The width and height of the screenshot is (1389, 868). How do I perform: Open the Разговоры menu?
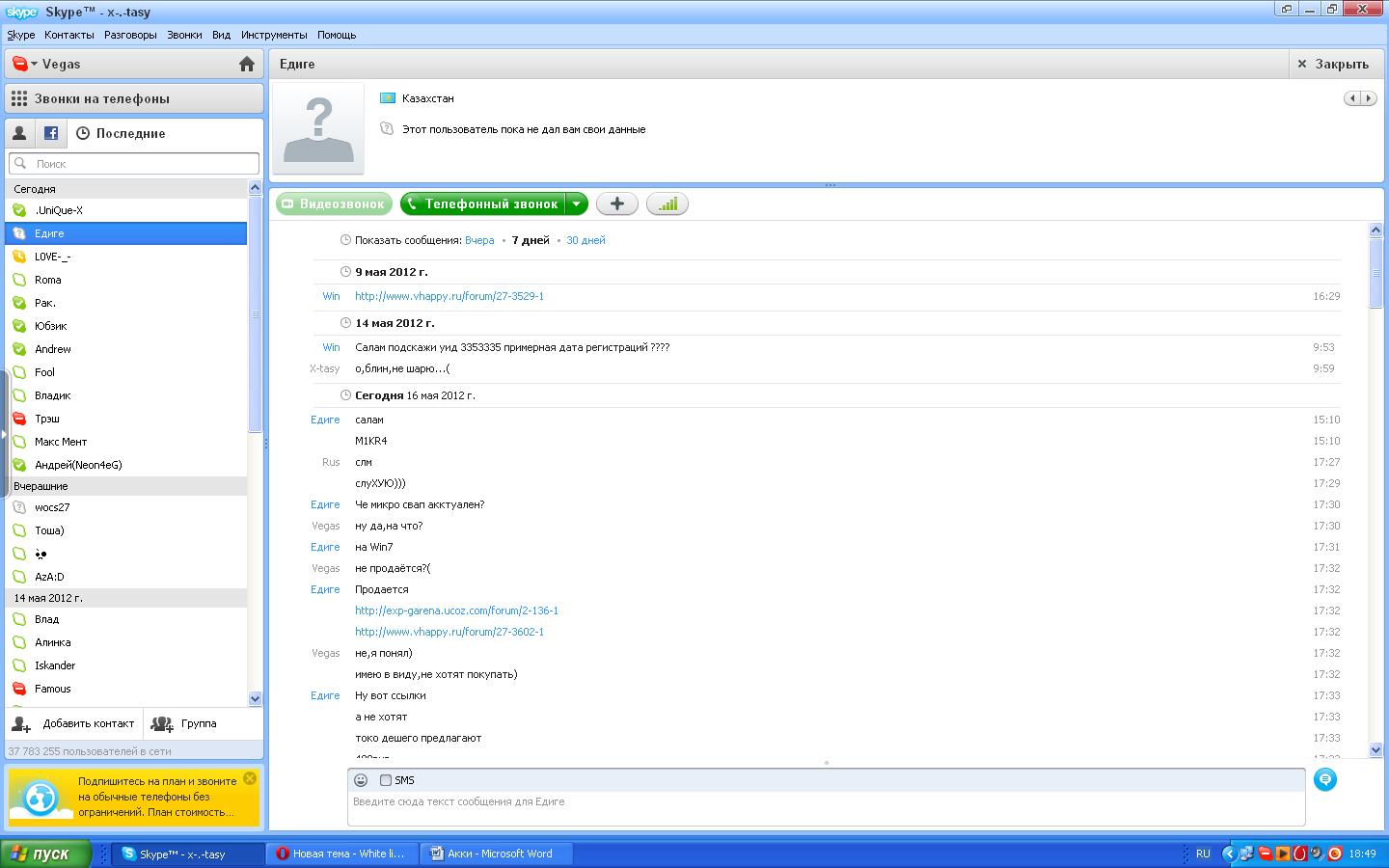click(130, 35)
